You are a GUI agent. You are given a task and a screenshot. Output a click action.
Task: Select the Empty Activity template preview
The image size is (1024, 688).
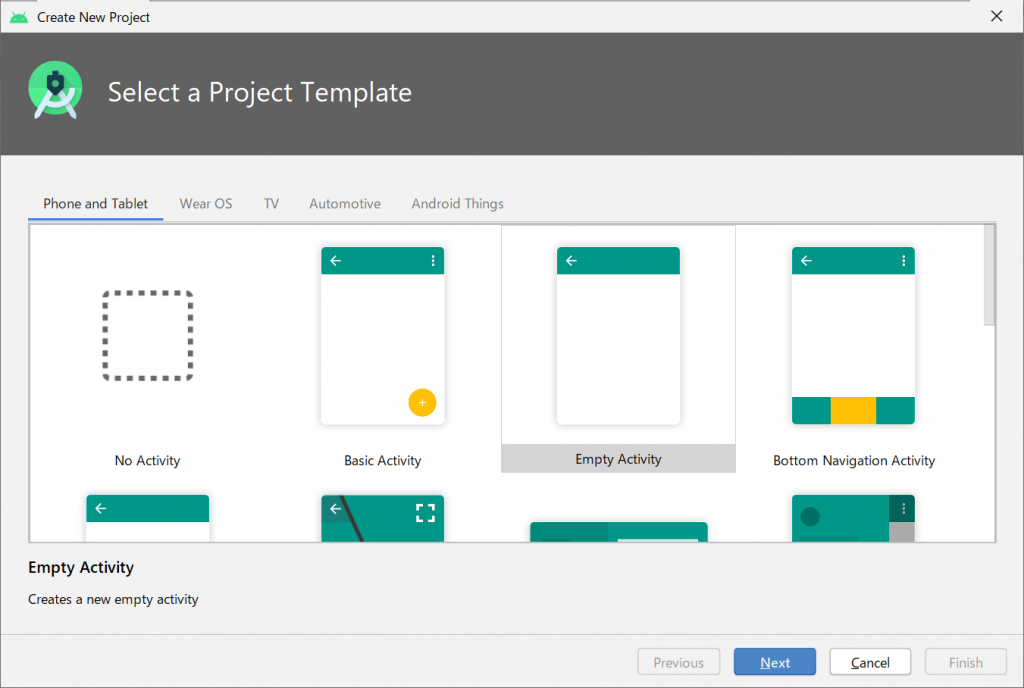pos(618,336)
